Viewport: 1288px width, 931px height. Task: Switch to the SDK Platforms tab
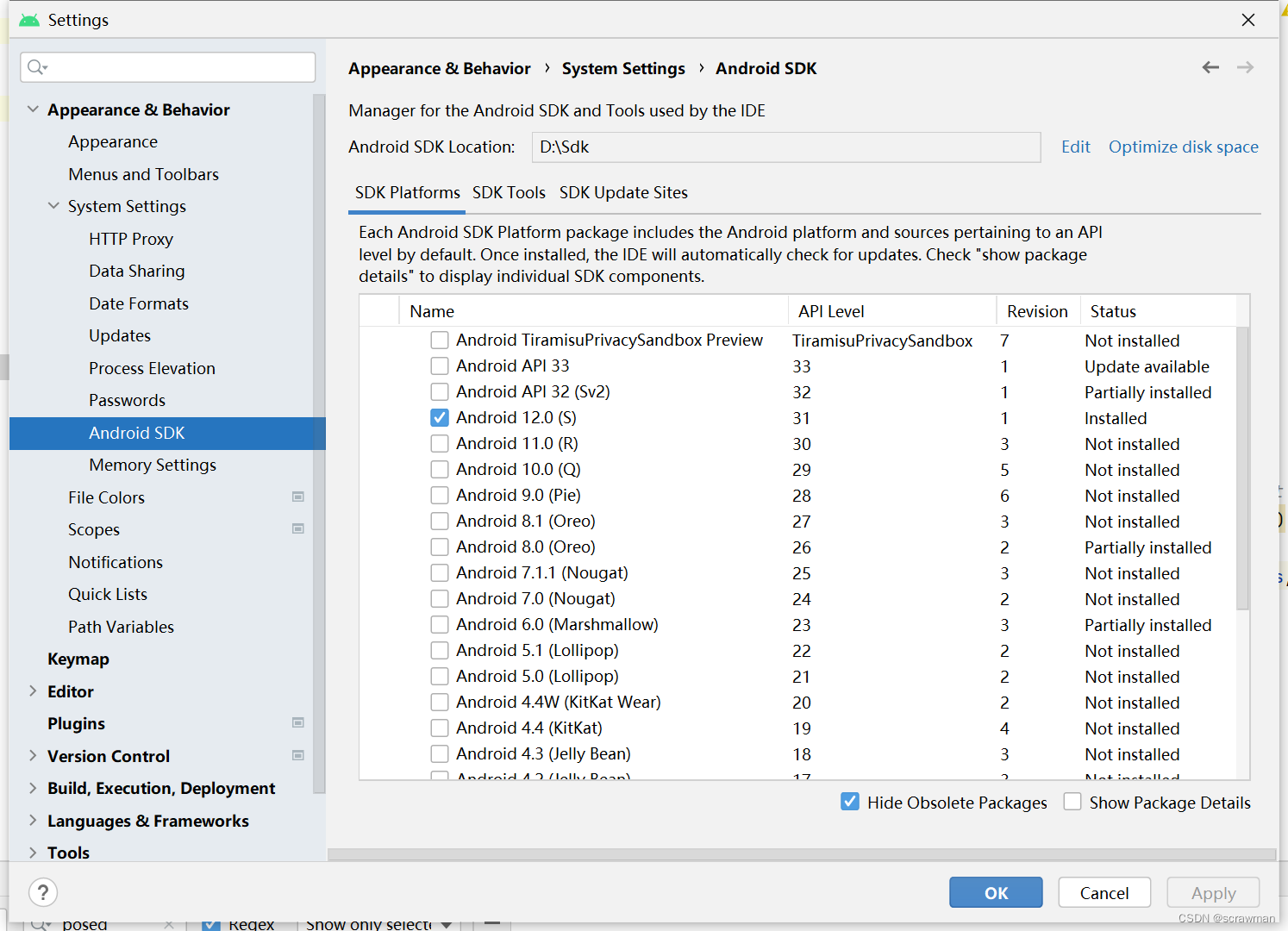[x=408, y=192]
